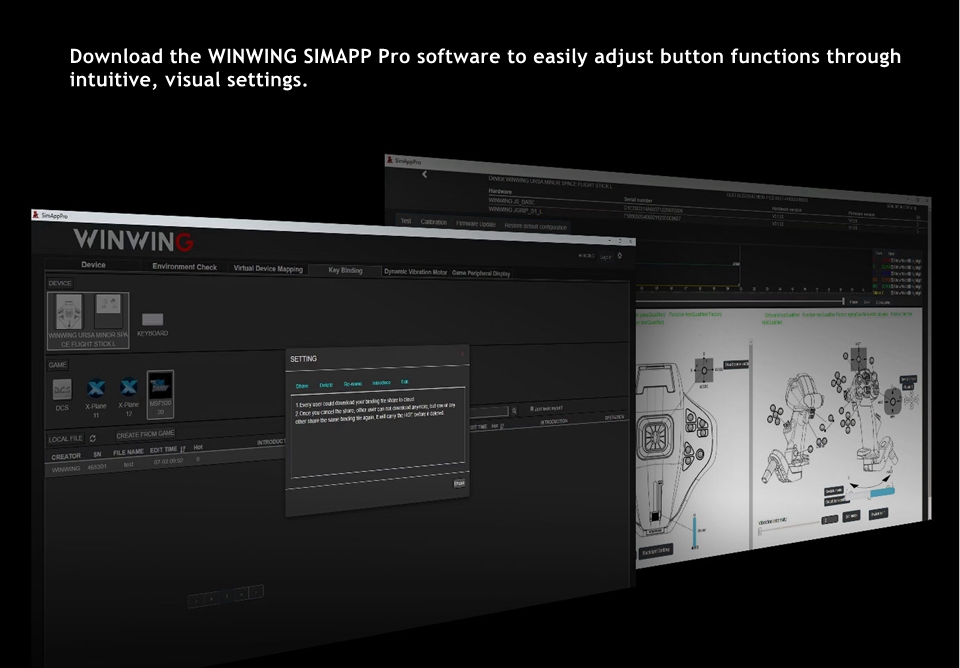This screenshot has height=668, width=960.
Task: Sort the list by EDIT TIME
Action: pos(167,449)
